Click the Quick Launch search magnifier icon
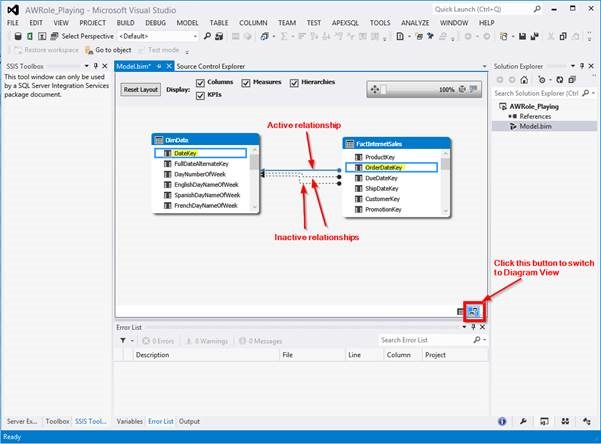Viewport: 601px width, 444px height. [x=537, y=9]
